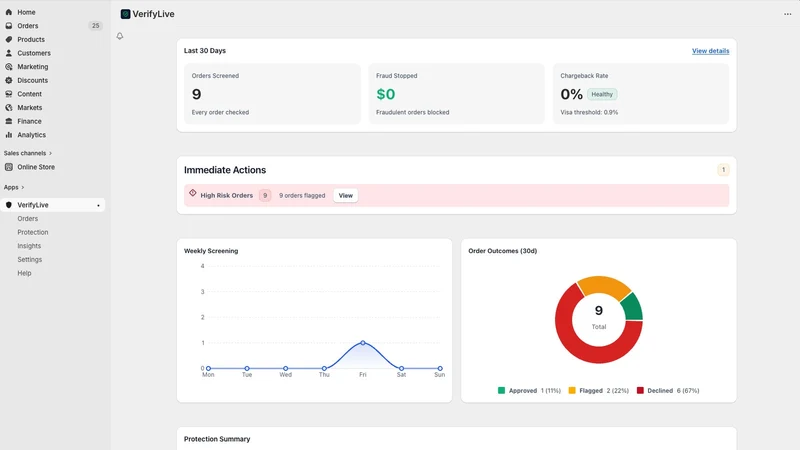The height and width of the screenshot is (450, 800).
Task: Click the View details link
Action: click(x=710, y=51)
